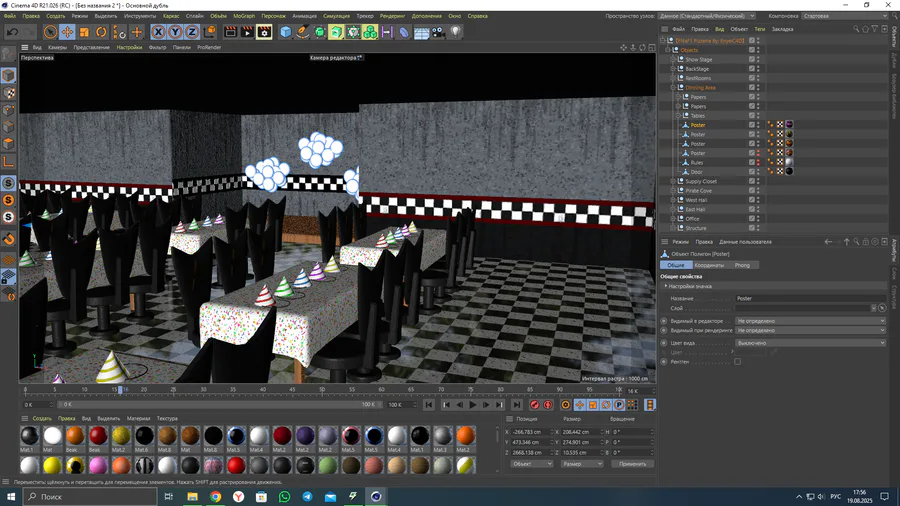The image size is (900, 506).
Task: Toggle the Y axis lock
Action: click(175, 32)
